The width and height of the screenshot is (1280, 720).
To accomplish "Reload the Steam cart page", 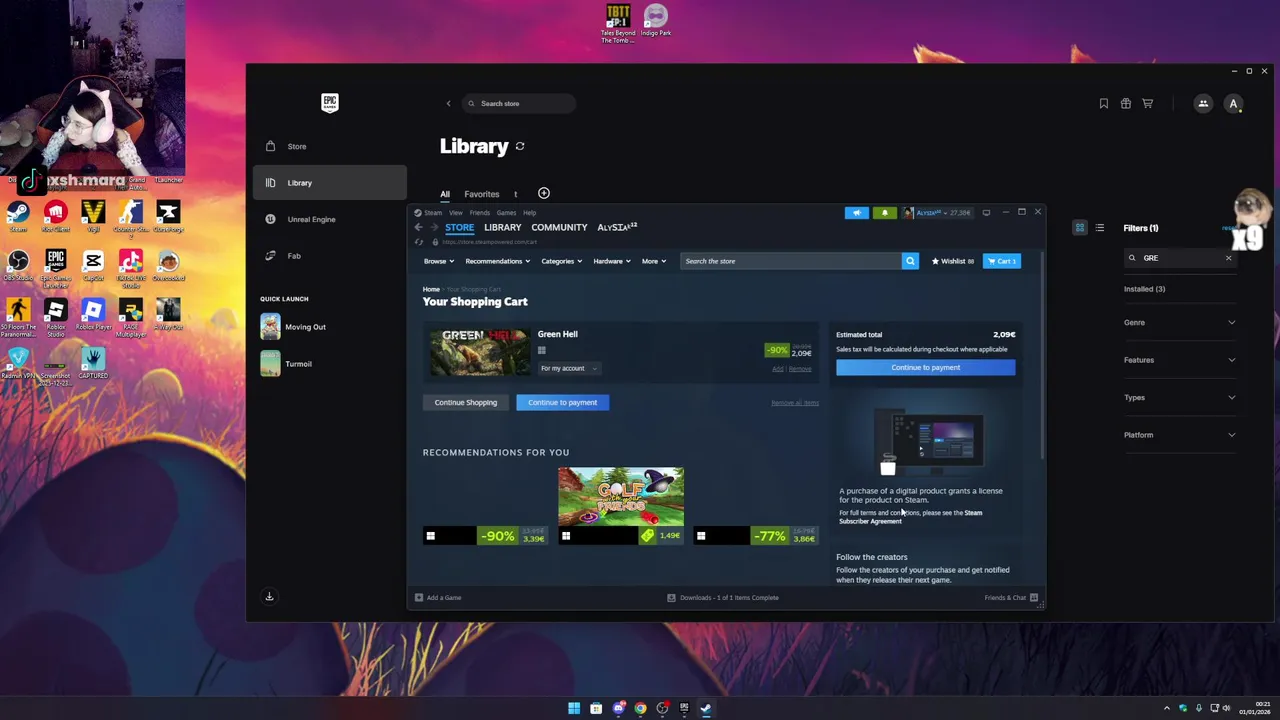I will coord(419,242).
